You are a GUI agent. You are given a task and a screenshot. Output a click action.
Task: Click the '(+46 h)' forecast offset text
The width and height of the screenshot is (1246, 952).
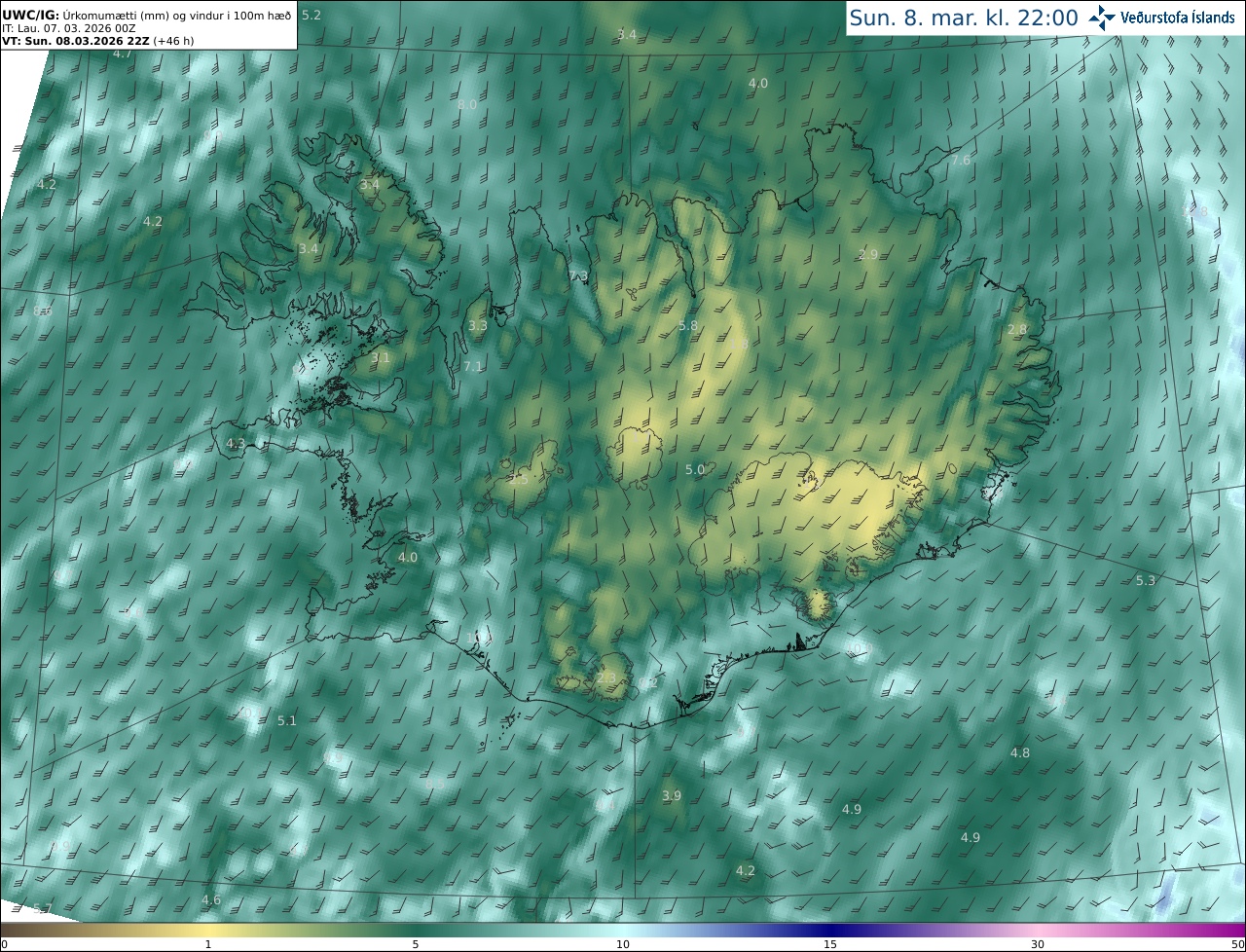click(x=172, y=42)
